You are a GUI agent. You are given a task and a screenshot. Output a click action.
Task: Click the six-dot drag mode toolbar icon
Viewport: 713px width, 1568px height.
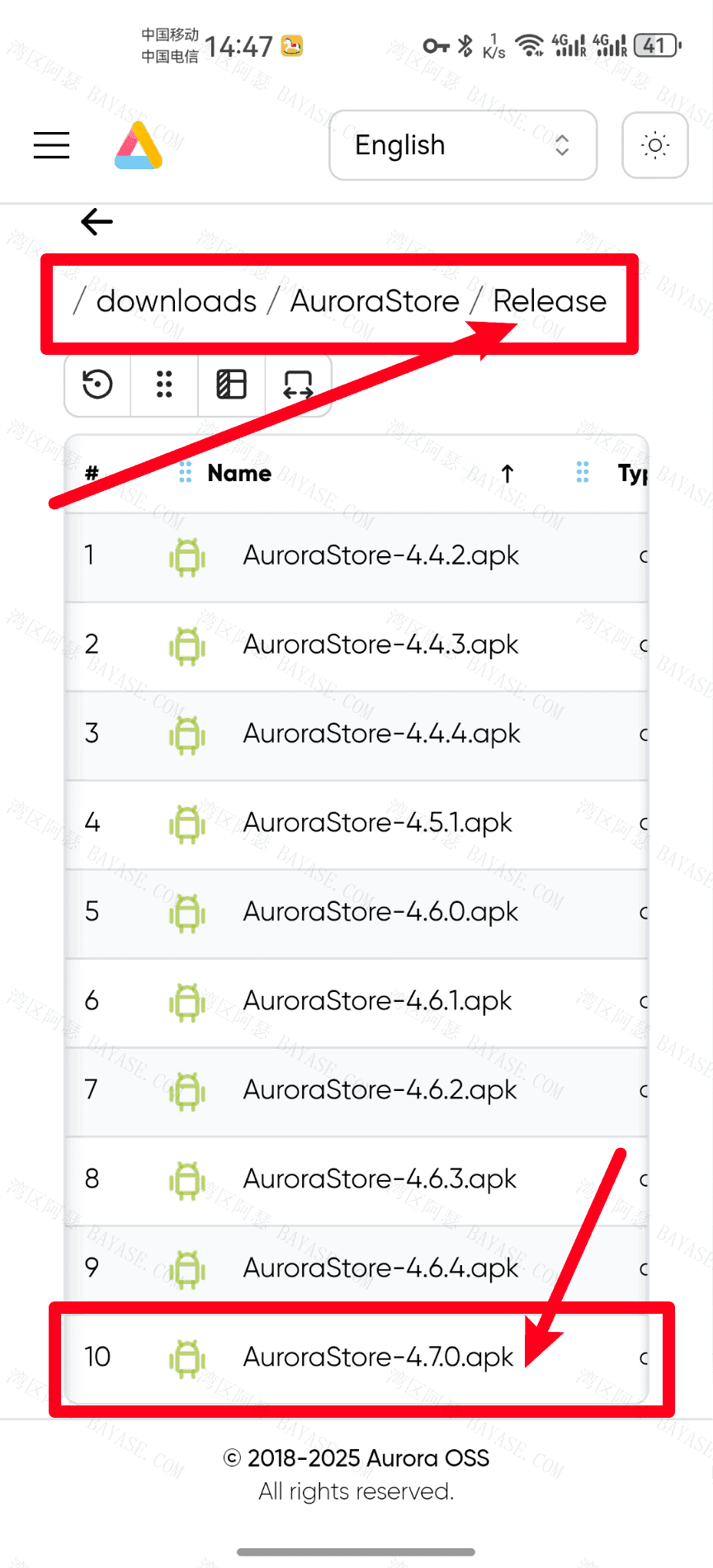point(164,385)
